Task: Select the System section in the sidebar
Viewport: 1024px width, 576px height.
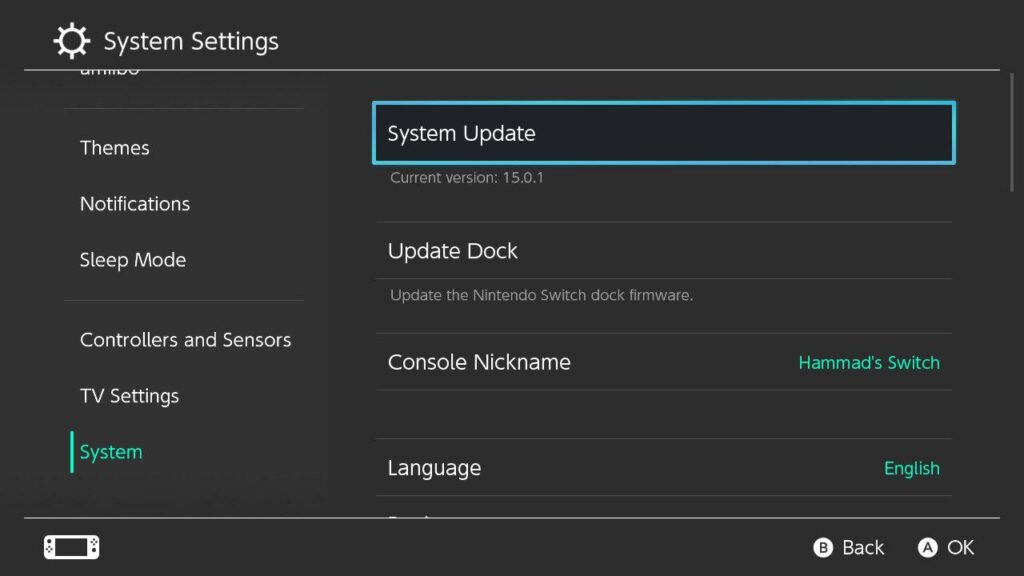Action: coord(110,452)
